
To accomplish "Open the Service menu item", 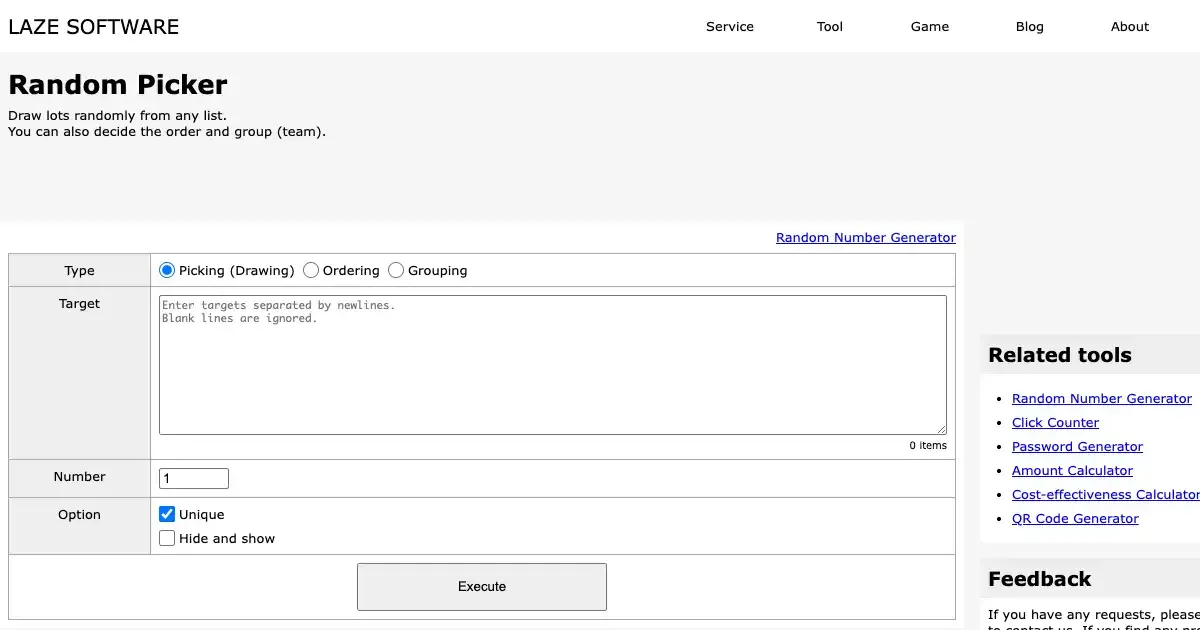I will [729, 27].
